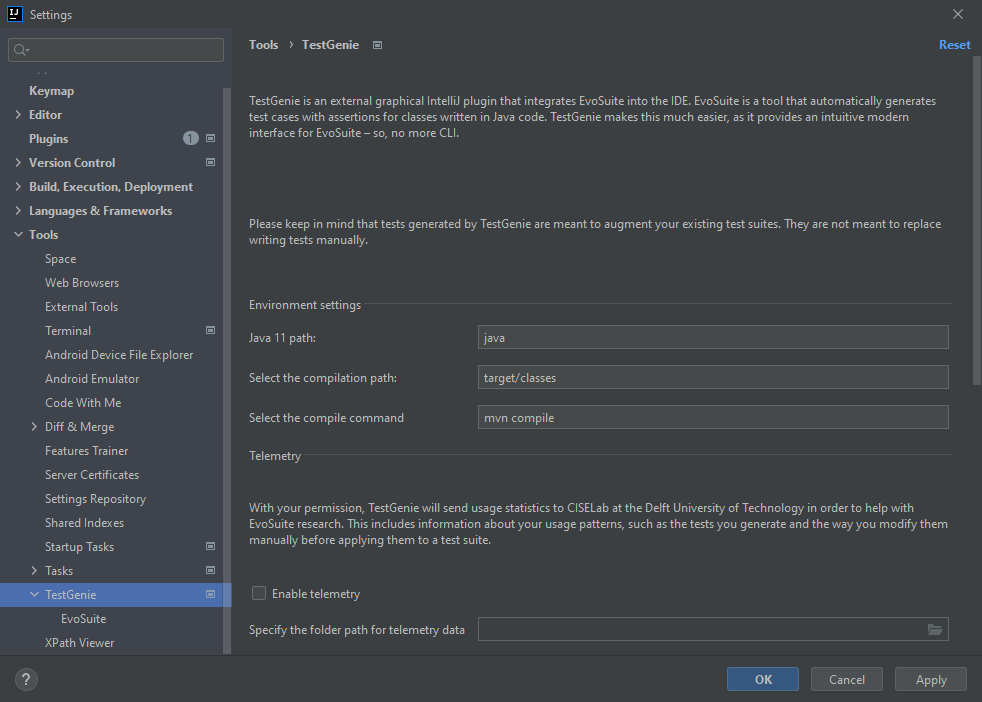This screenshot has height=702, width=982.
Task: Confirm with the OK button
Action: click(763, 679)
